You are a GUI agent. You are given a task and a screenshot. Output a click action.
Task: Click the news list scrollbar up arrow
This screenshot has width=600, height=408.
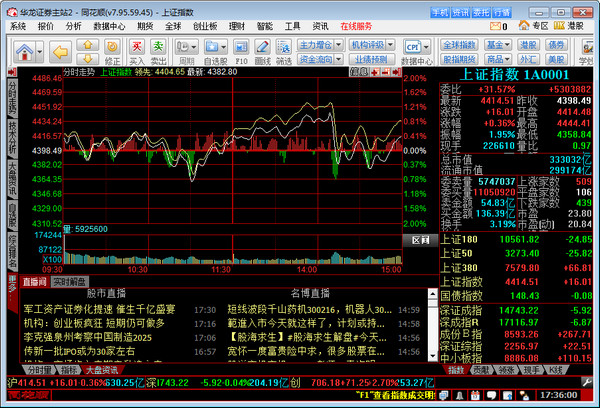(x=432, y=294)
